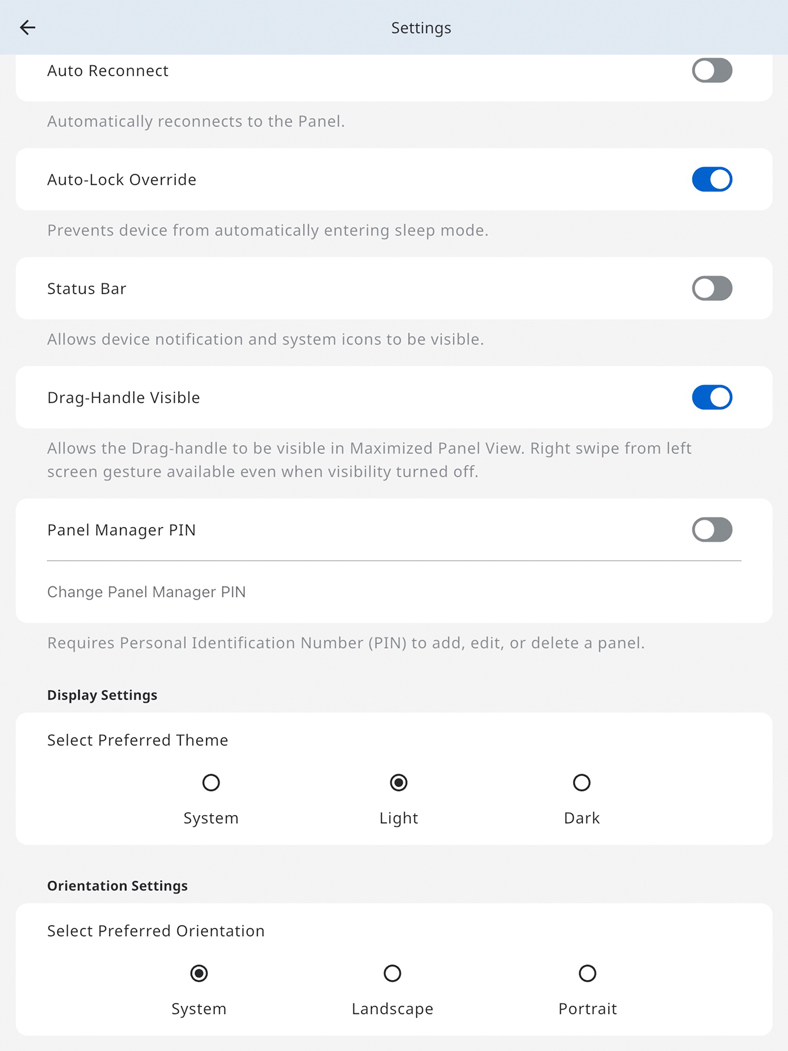
Task: Turn on Panel Manager PIN toggle
Action: pos(712,530)
